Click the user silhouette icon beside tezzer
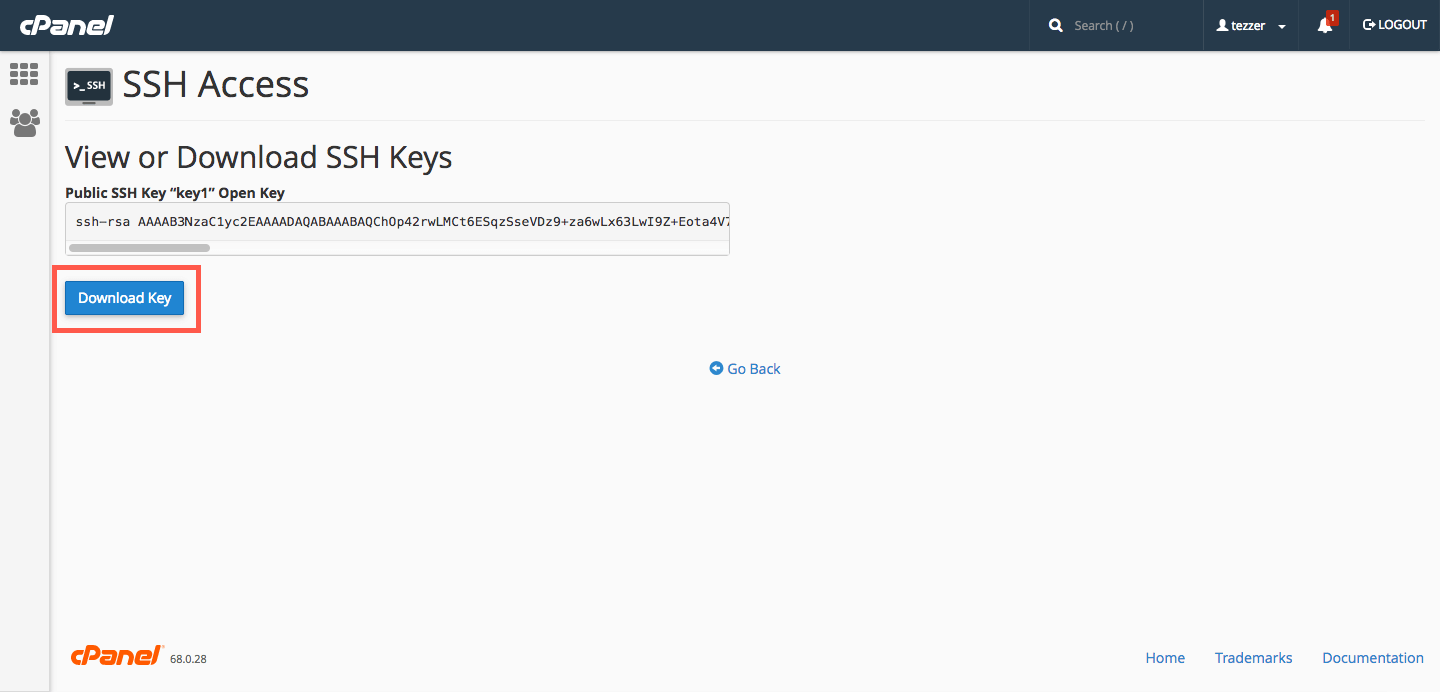The width and height of the screenshot is (1440, 692). pos(1222,25)
